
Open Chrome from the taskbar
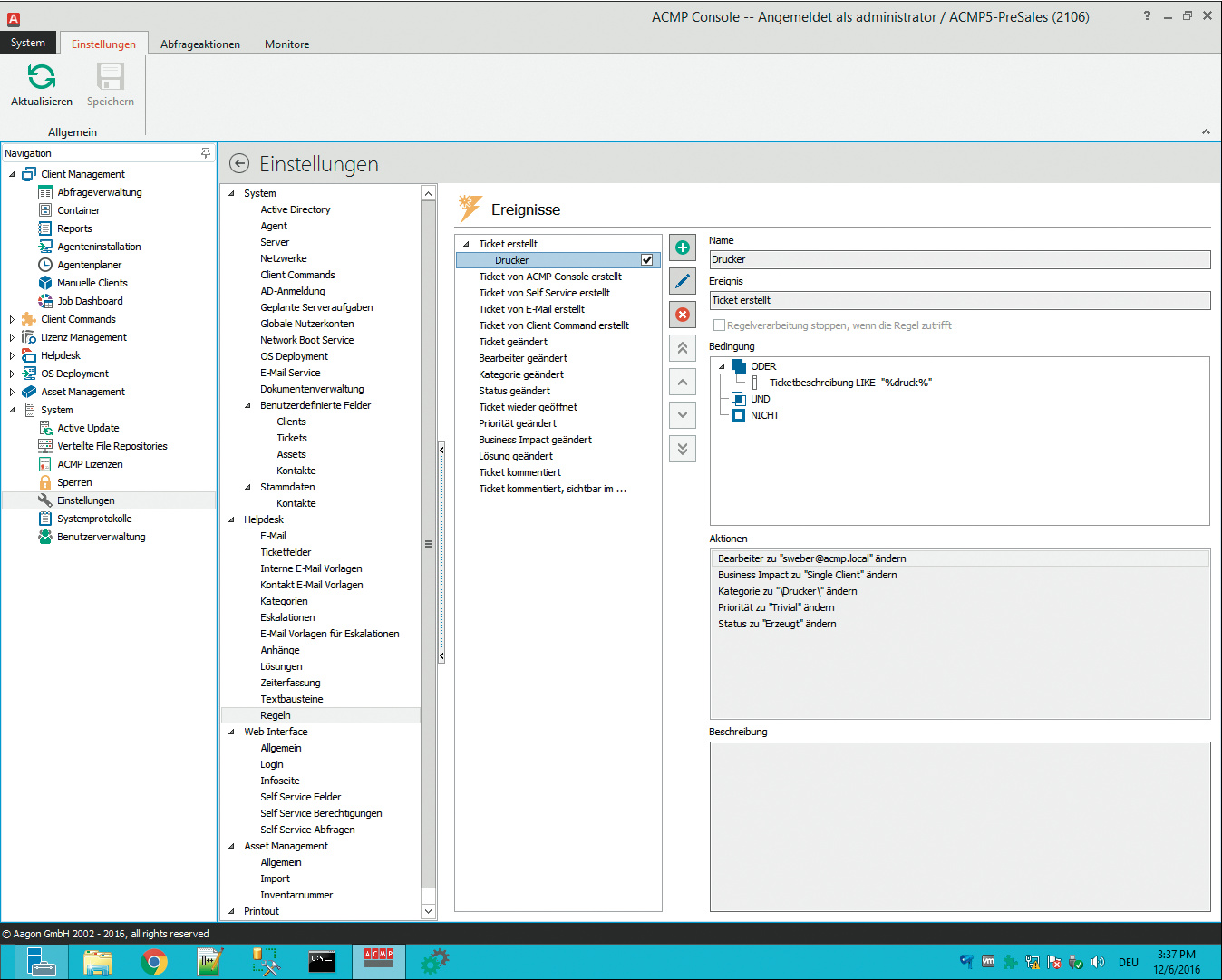tap(154, 962)
